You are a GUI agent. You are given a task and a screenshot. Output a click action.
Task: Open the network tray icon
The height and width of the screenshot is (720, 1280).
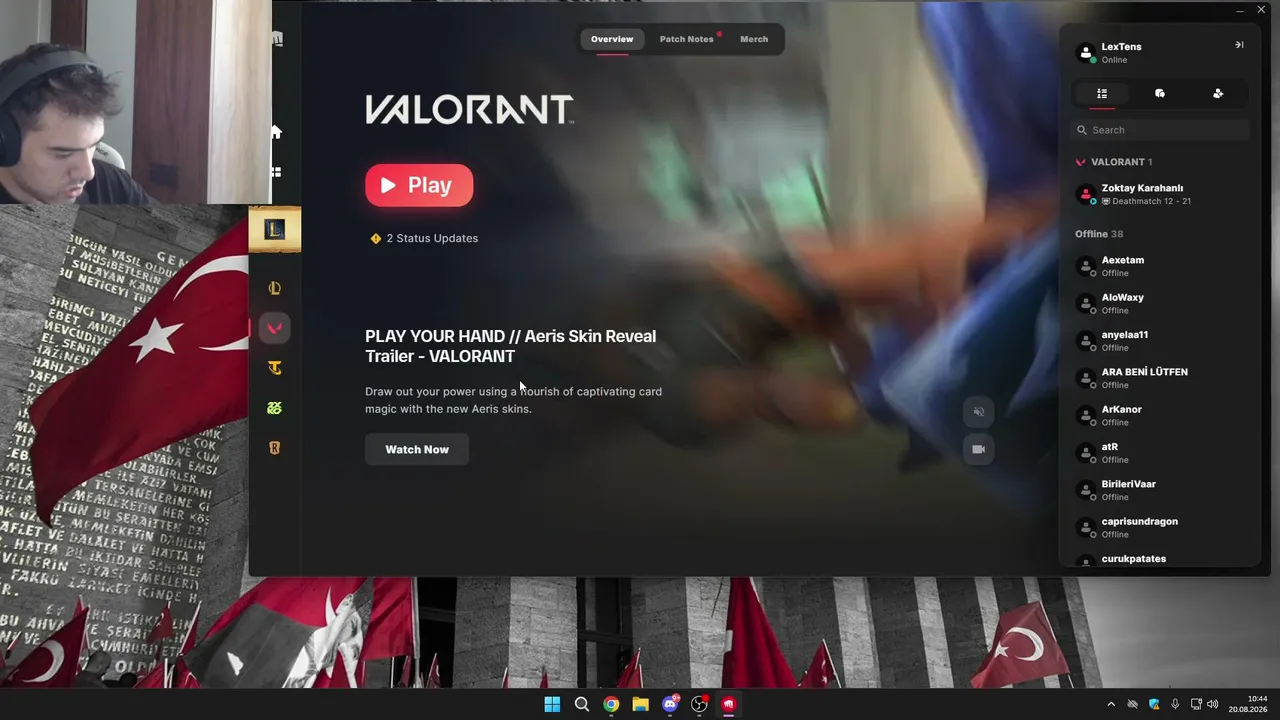point(1196,704)
